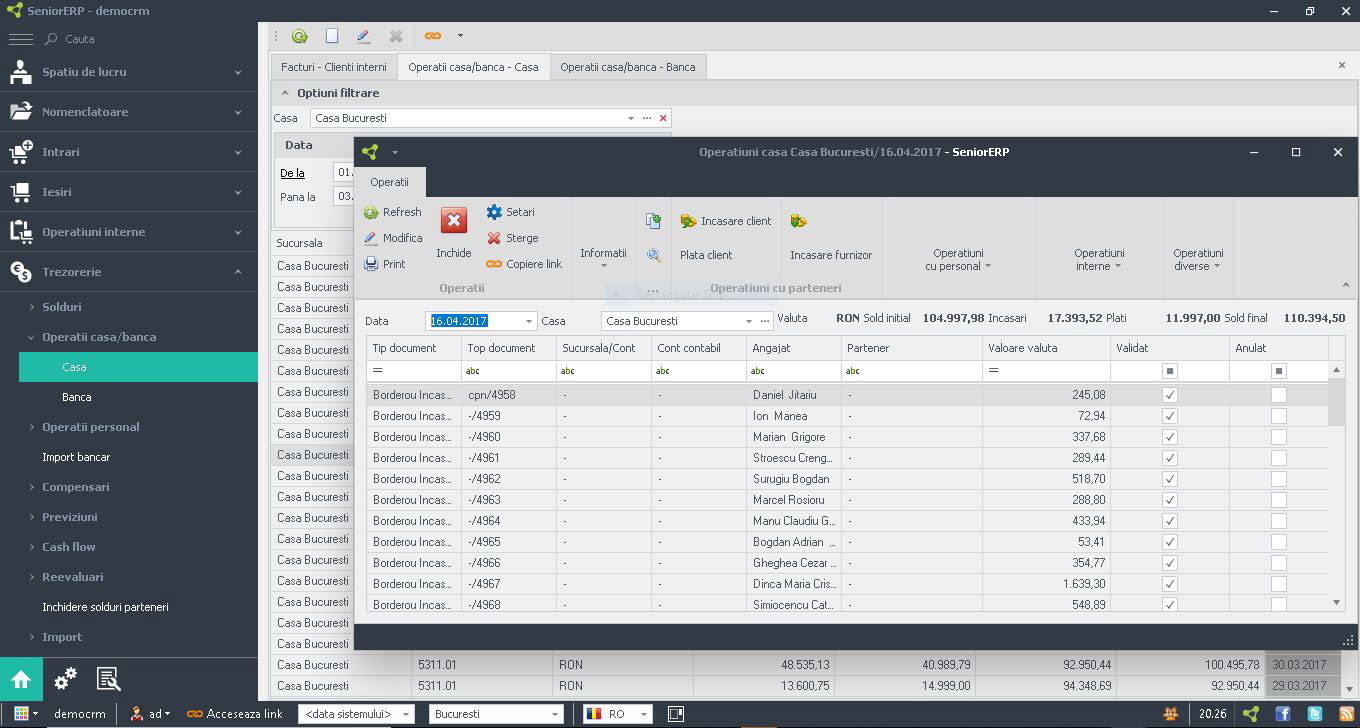Image resolution: width=1360 pixels, height=728 pixels.
Task: Toggle Anulat checkbox for Marian Grigore row
Action: (x=1278, y=437)
